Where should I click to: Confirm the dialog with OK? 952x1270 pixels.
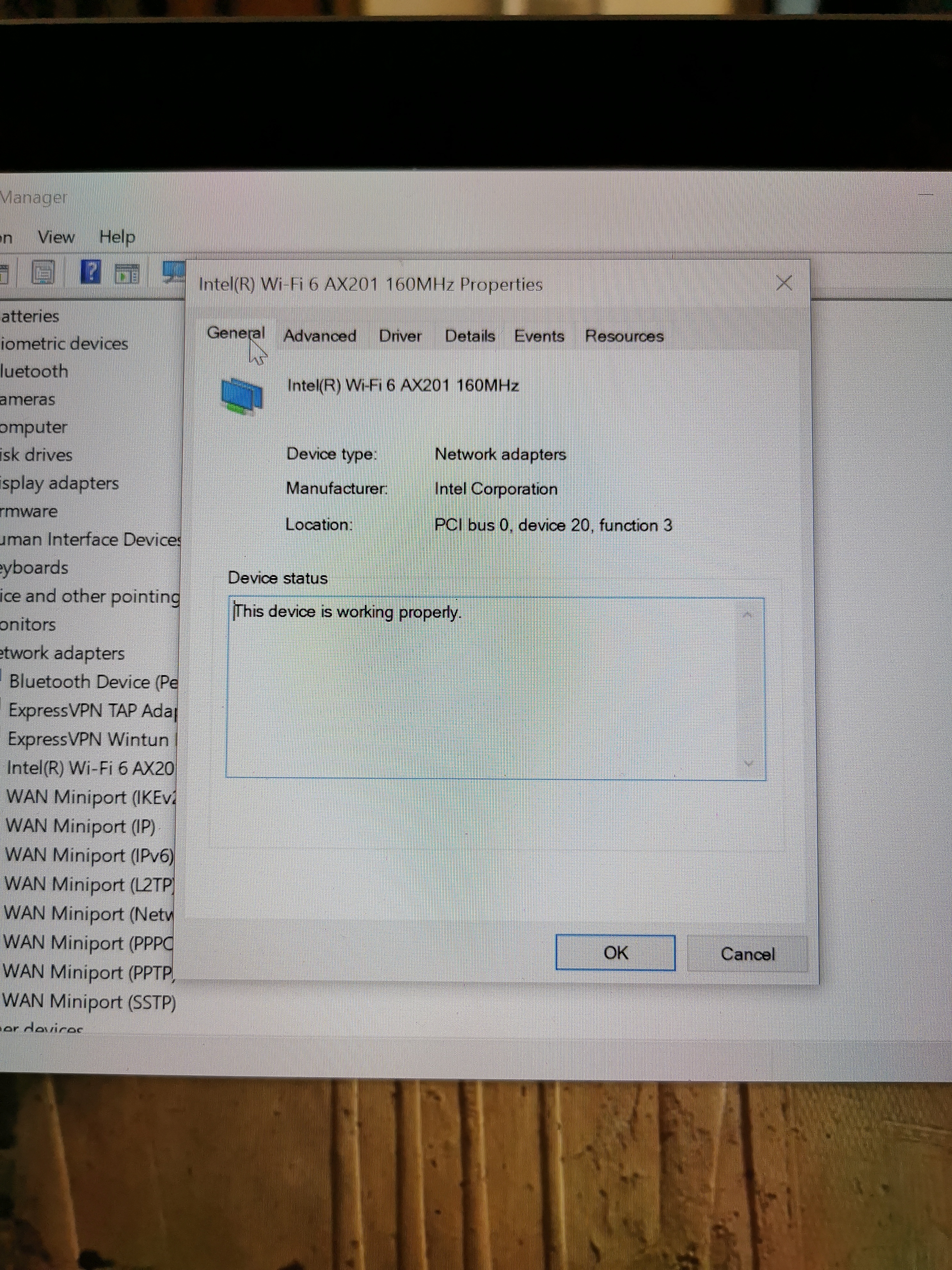[x=615, y=953]
